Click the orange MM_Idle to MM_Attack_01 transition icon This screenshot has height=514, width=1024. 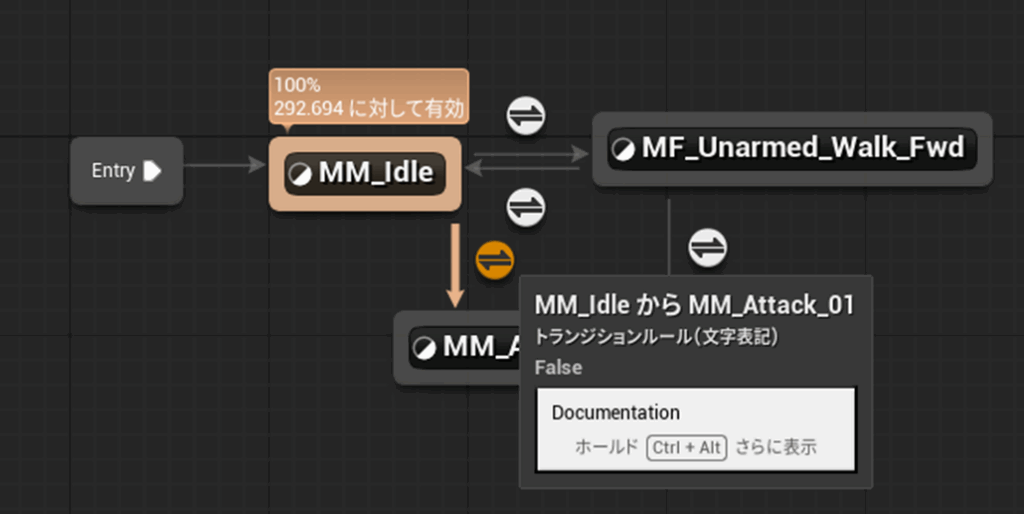click(494, 261)
